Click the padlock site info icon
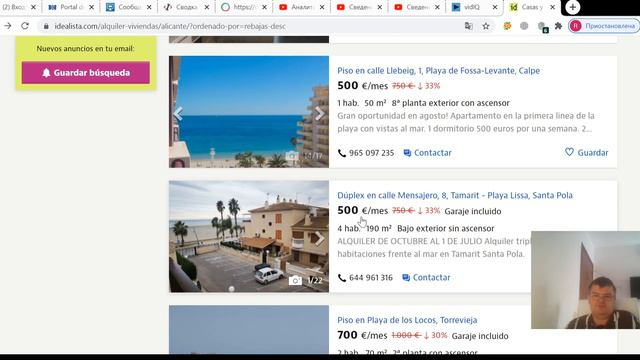Viewport: 640px width, 360px height. coord(46,26)
